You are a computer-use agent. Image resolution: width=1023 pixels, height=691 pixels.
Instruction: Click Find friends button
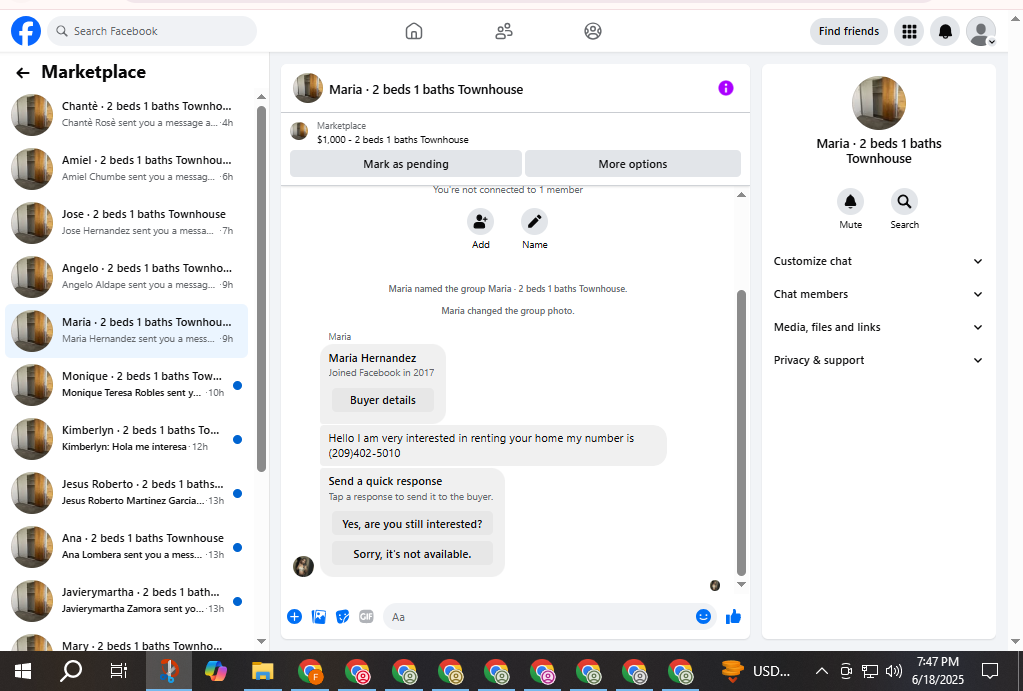[x=849, y=31]
